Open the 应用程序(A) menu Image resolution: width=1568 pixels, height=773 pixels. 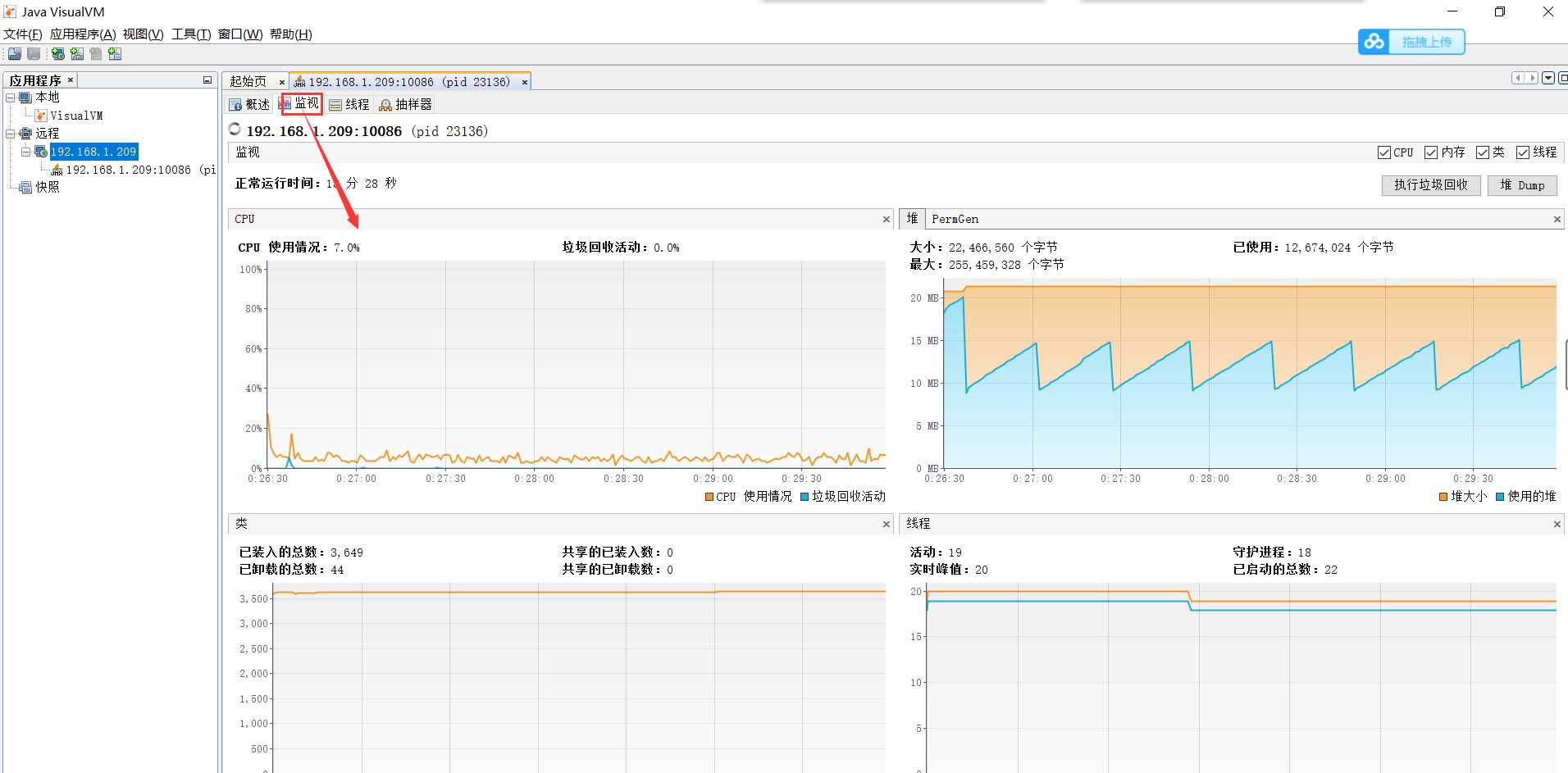83,34
